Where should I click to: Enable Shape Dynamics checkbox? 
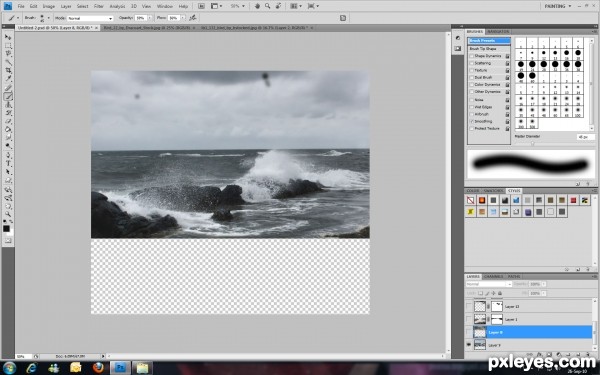pyautogui.click(x=471, y=56)
